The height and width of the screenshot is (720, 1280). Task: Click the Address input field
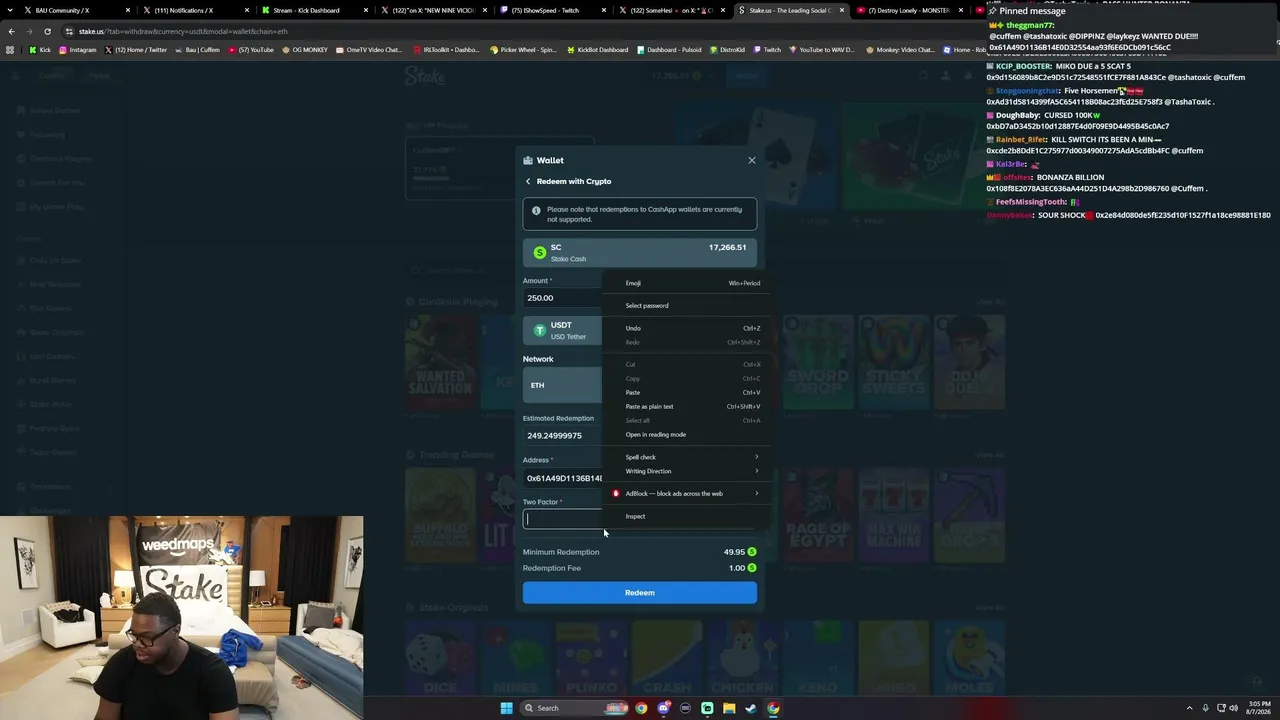point(563,478)
